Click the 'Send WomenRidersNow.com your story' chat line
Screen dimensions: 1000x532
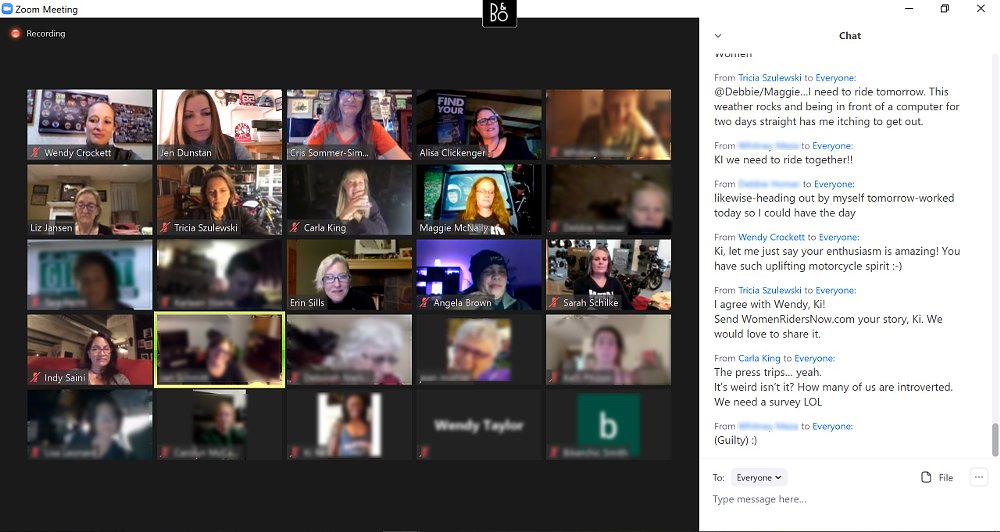pos(828,319)
